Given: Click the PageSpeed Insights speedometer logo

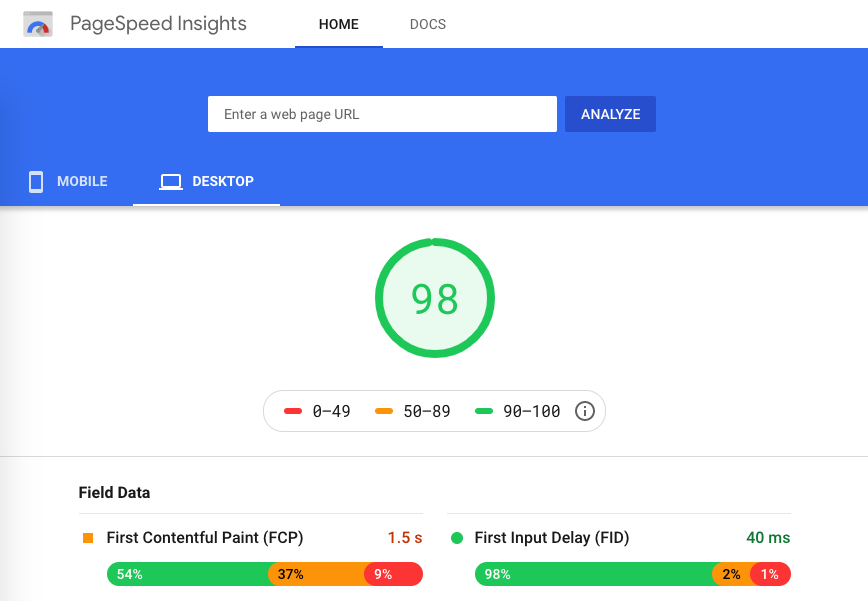Looking at the screenshot, I should (38, 24).
